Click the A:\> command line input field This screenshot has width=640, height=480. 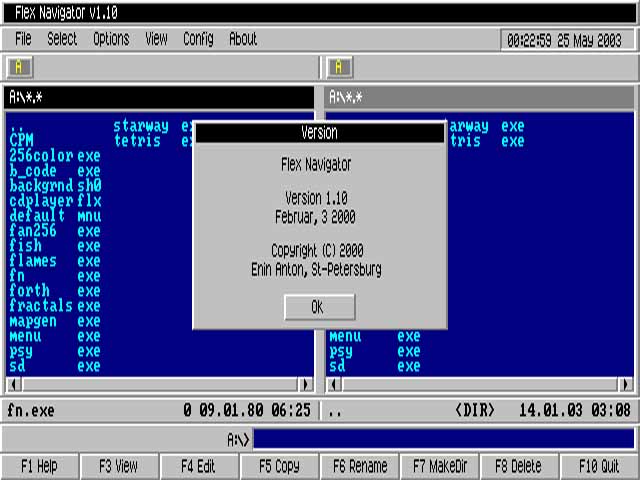pyautogui.click(x=443, y=439)
